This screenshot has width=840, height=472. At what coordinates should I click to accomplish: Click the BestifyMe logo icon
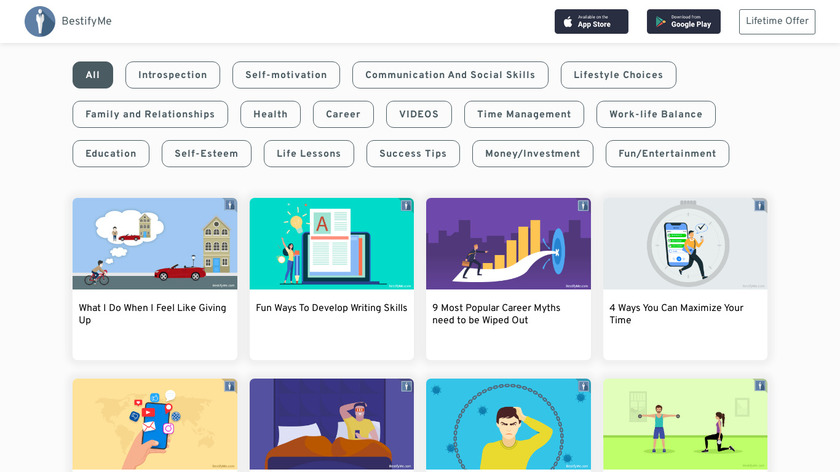(40, 21)
